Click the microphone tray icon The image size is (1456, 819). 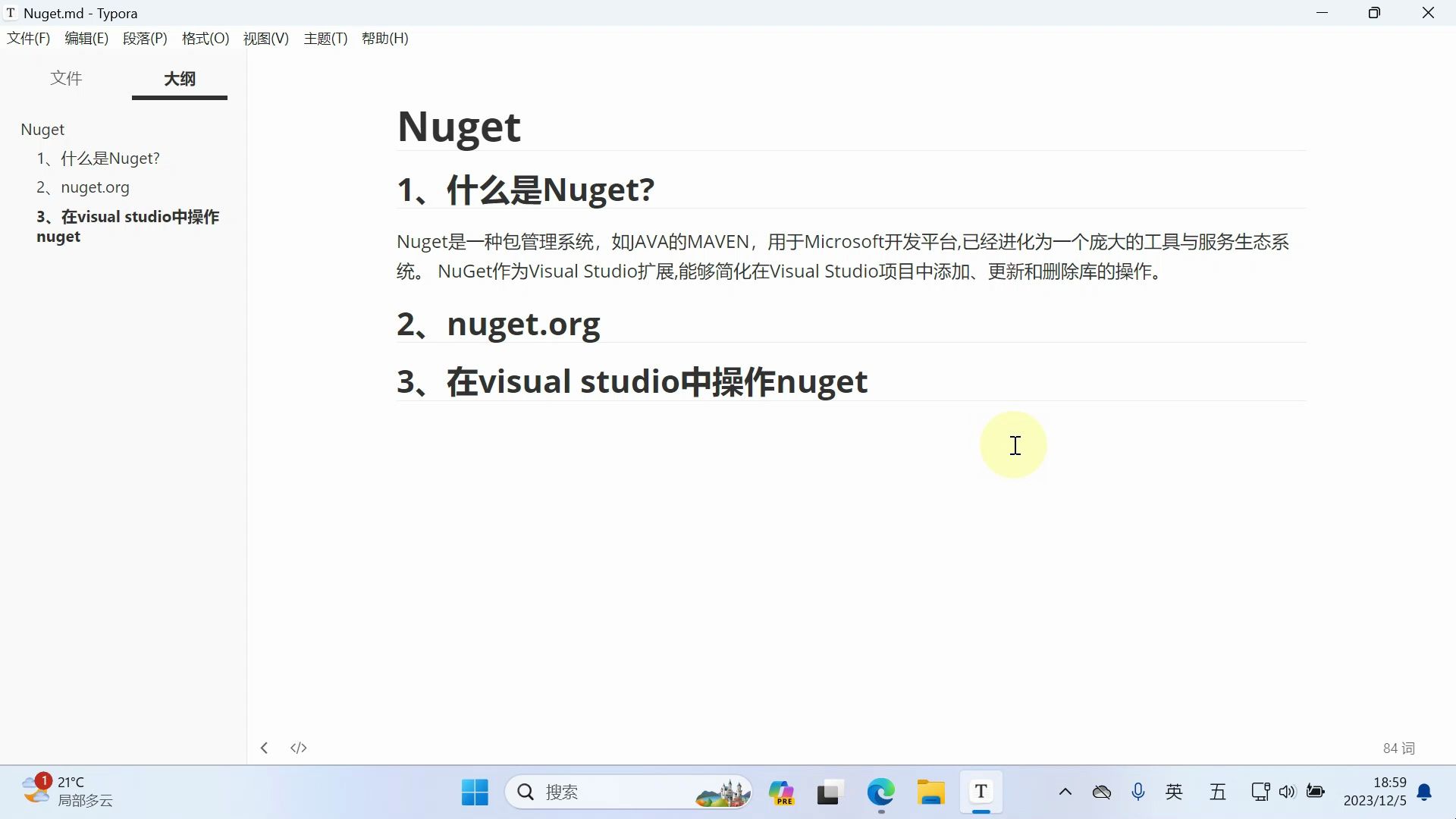click(x=1138, y=792)
